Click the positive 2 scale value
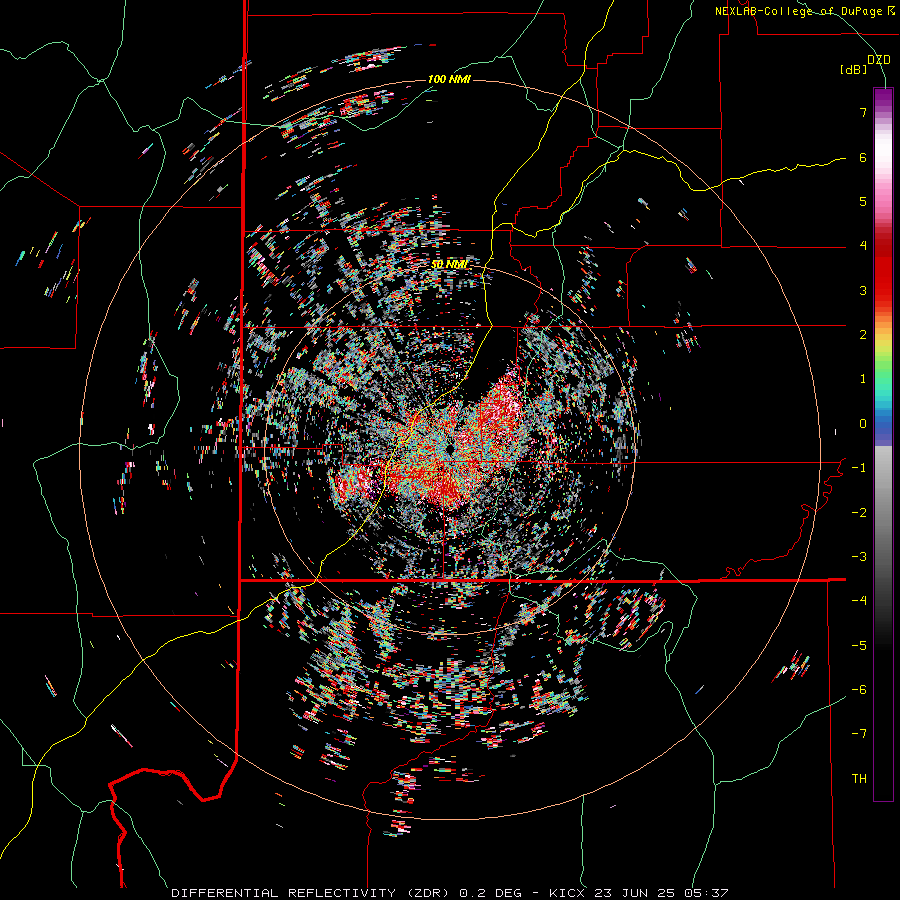The image size is (900, 900). (863, 335)
